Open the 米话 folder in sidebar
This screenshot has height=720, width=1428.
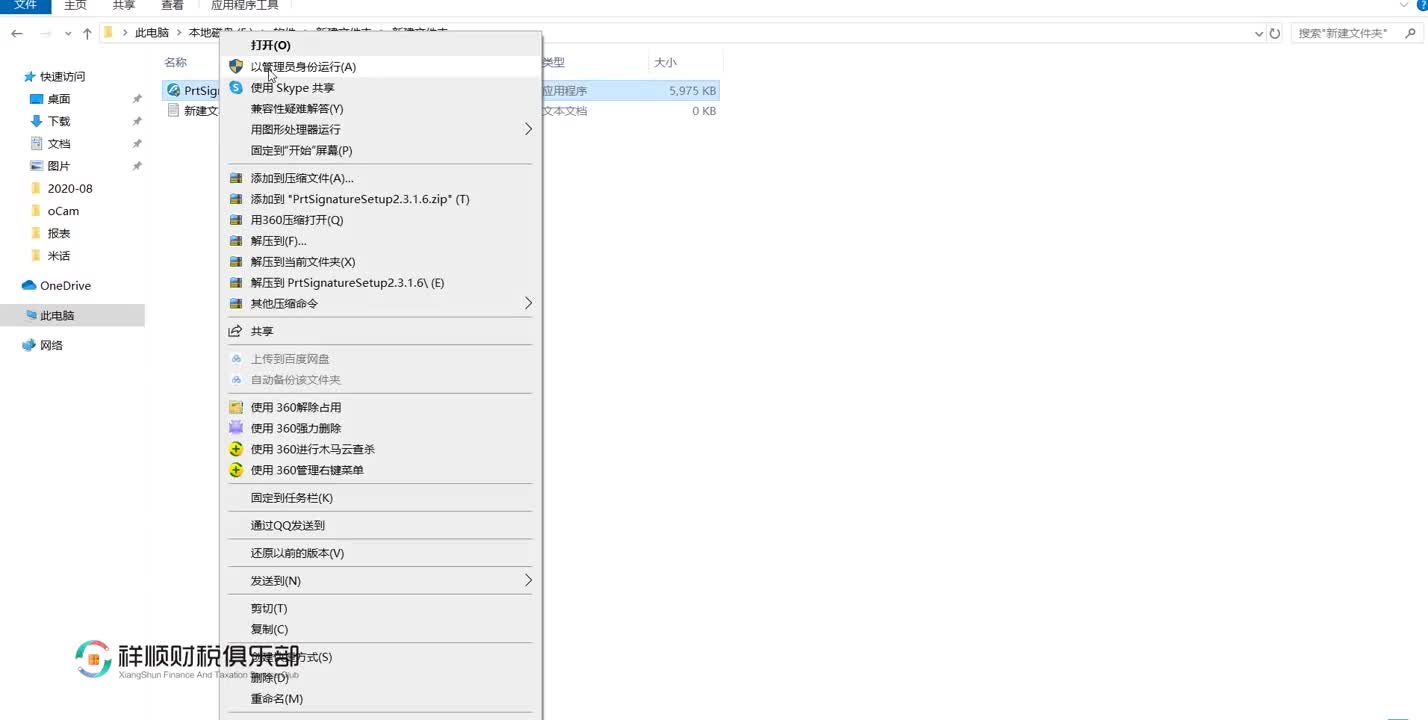tap(59, 256)
